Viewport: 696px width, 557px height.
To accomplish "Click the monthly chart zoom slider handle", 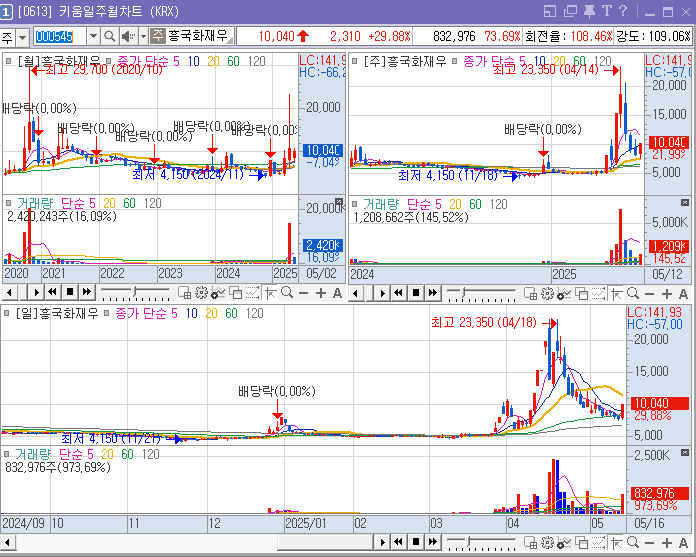I will (135, 292).
